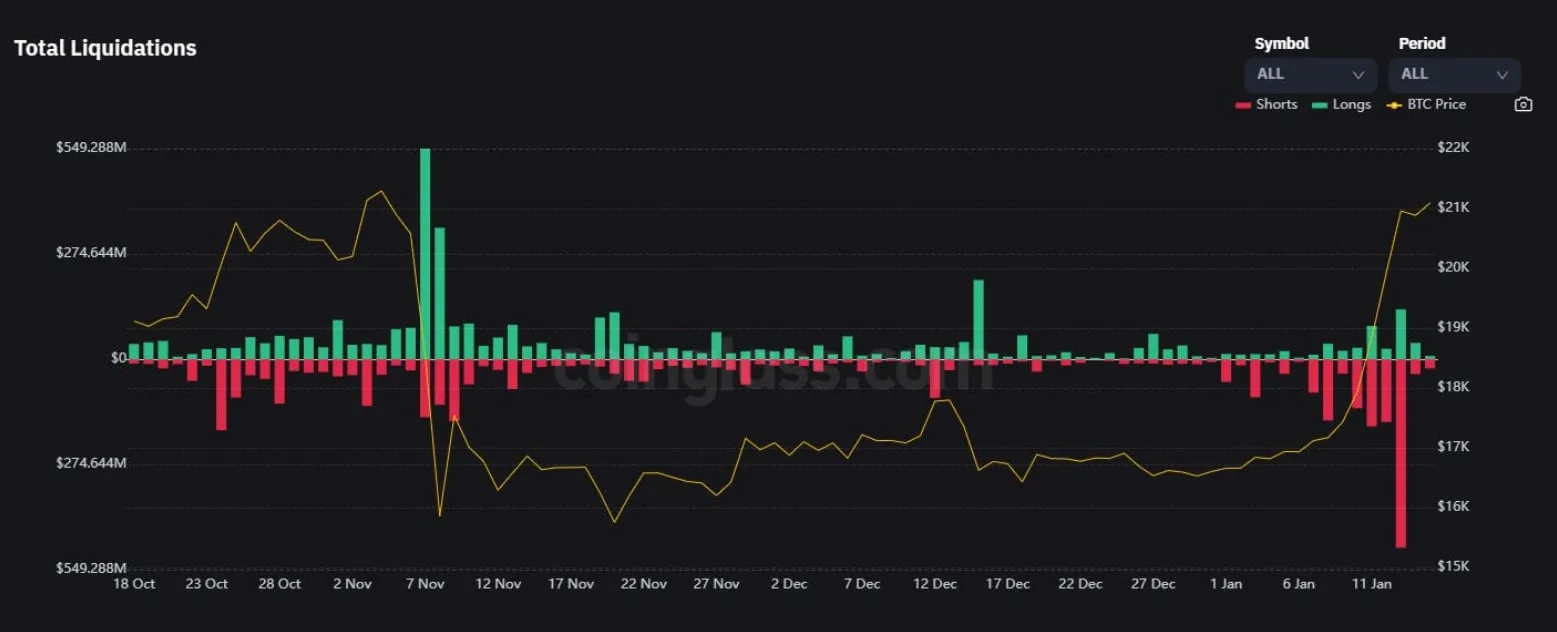Click the Symbol label
Viewport: 1557px width, 632px height.
pyautogui.click(x=1282, y=44)
